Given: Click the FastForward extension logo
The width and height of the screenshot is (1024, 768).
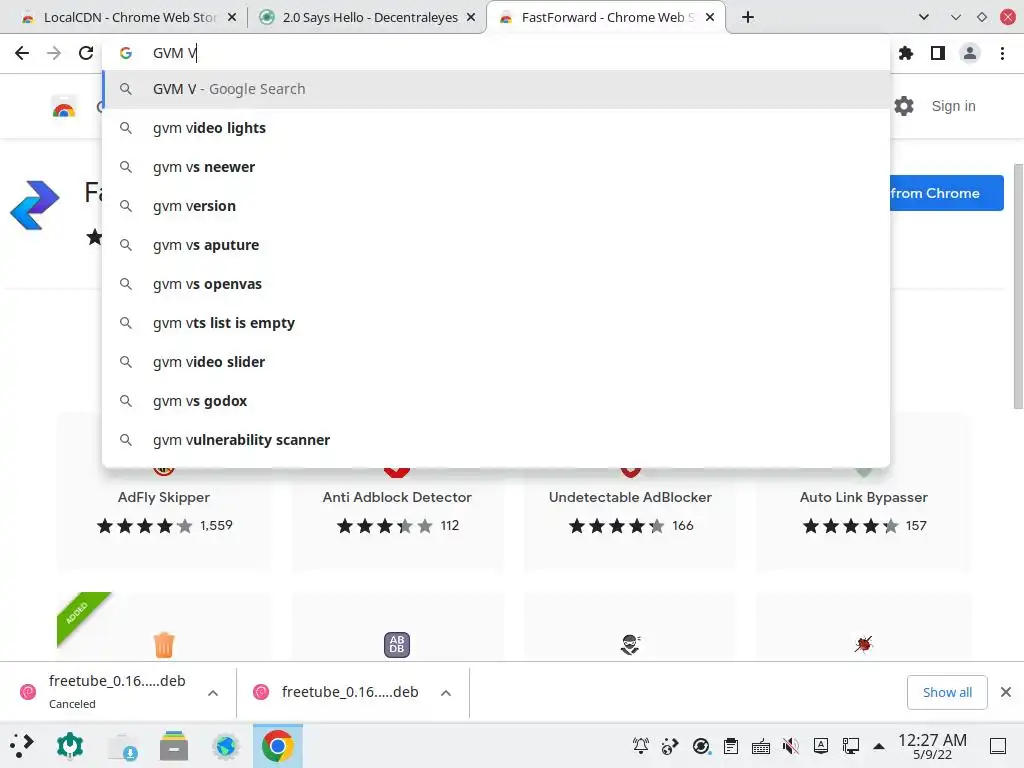Looking at the screenshot, I should click(x=35, y=205).
